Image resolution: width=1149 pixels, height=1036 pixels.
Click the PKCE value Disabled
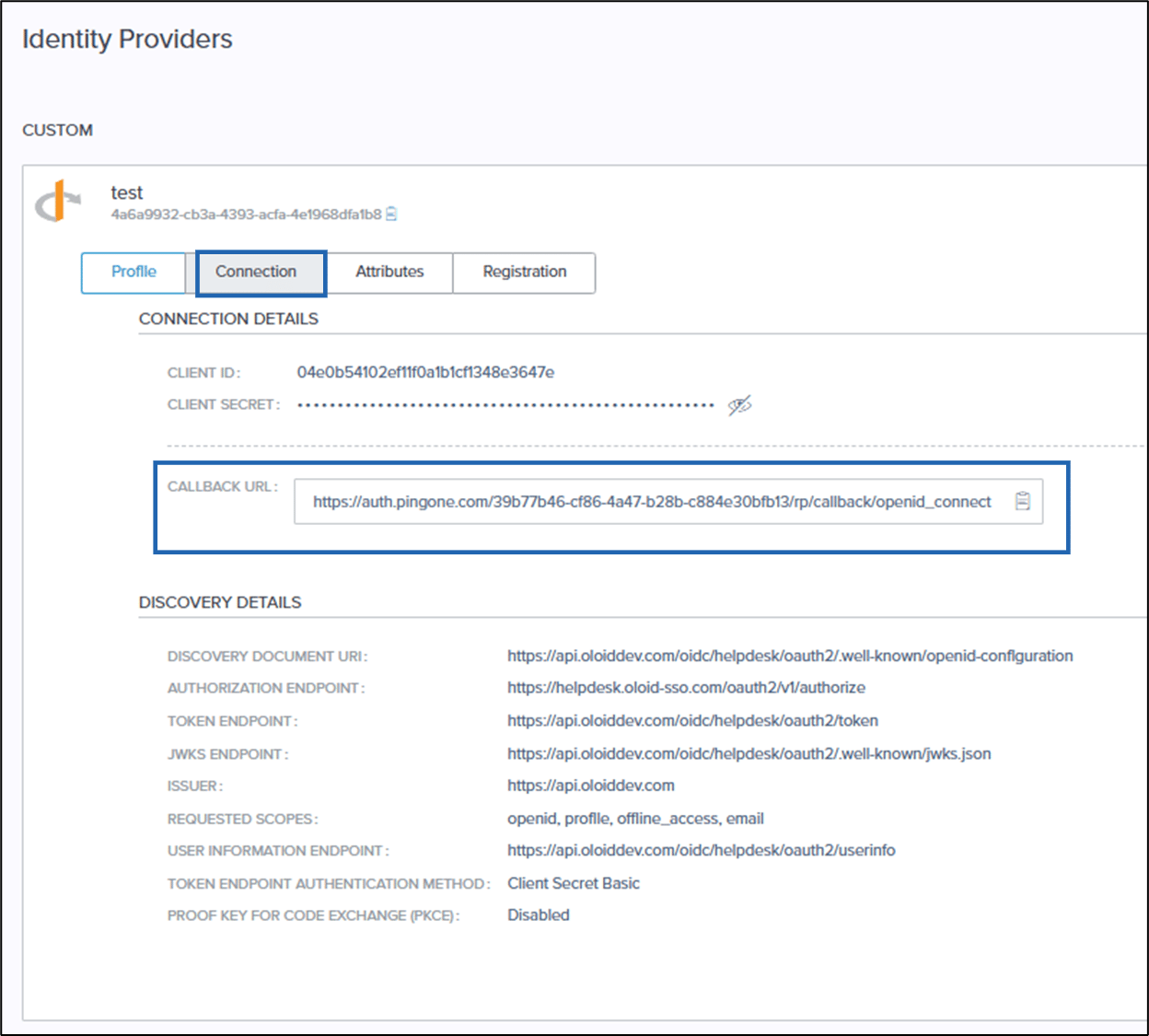(x=538, y=914)
